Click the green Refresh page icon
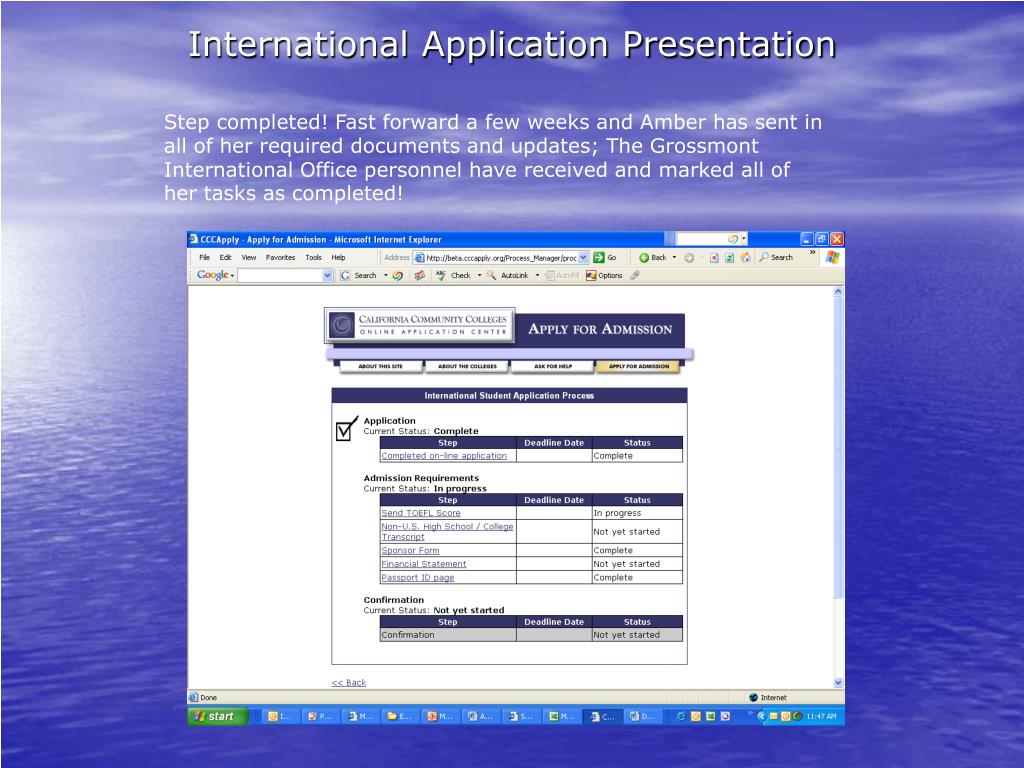 tap(729, 258)
